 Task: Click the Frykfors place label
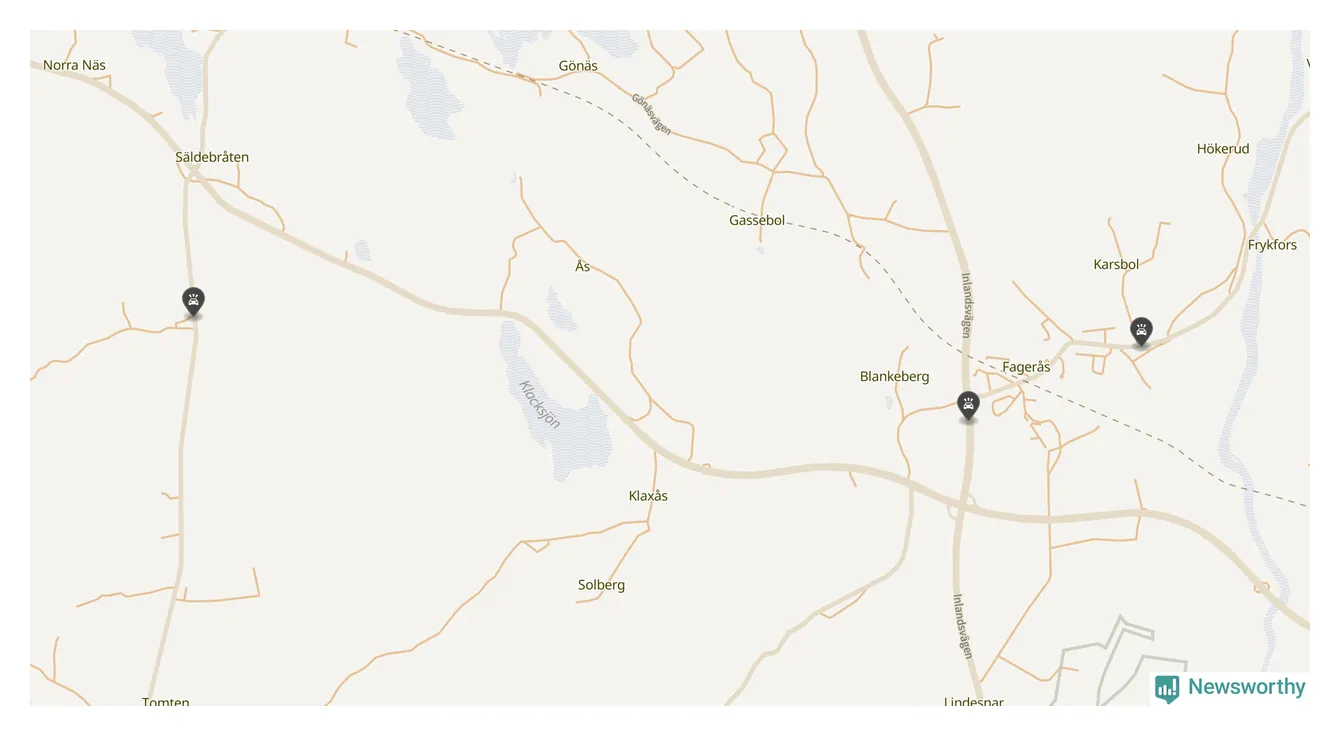(x=1272, y=245)
